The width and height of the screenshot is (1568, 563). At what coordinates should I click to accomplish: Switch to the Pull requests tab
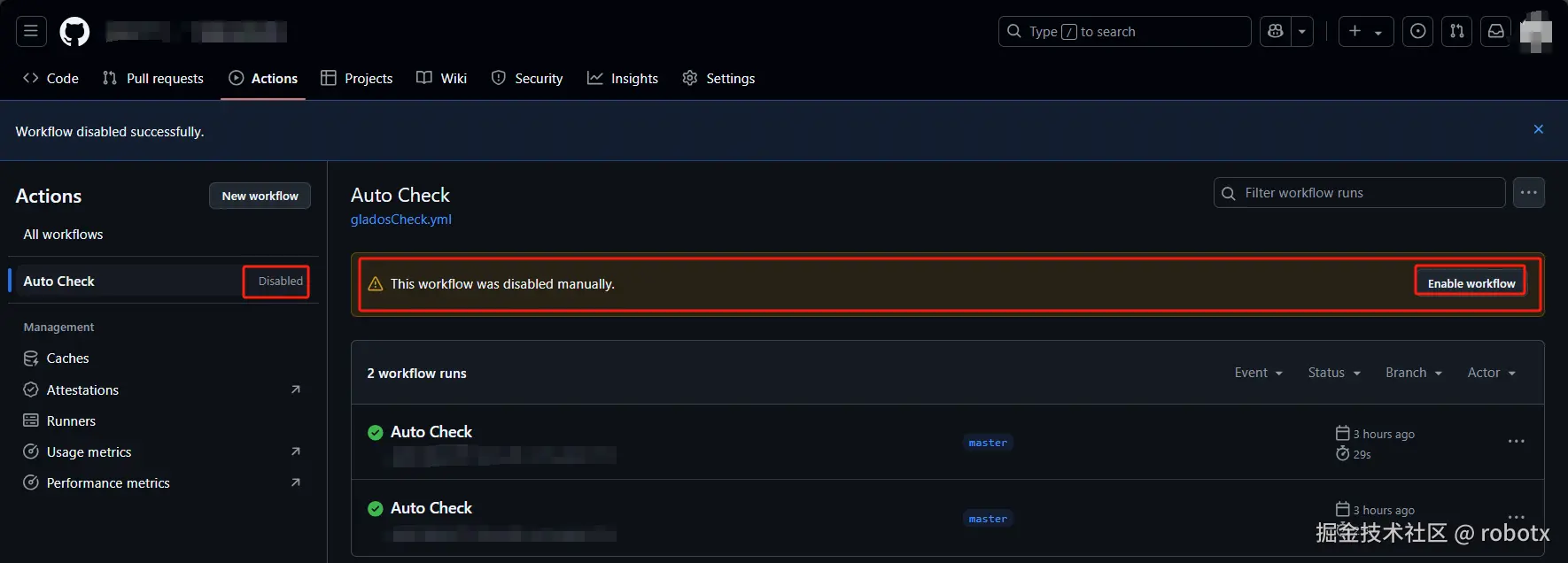pyautogui.click(x=153, y=79)
